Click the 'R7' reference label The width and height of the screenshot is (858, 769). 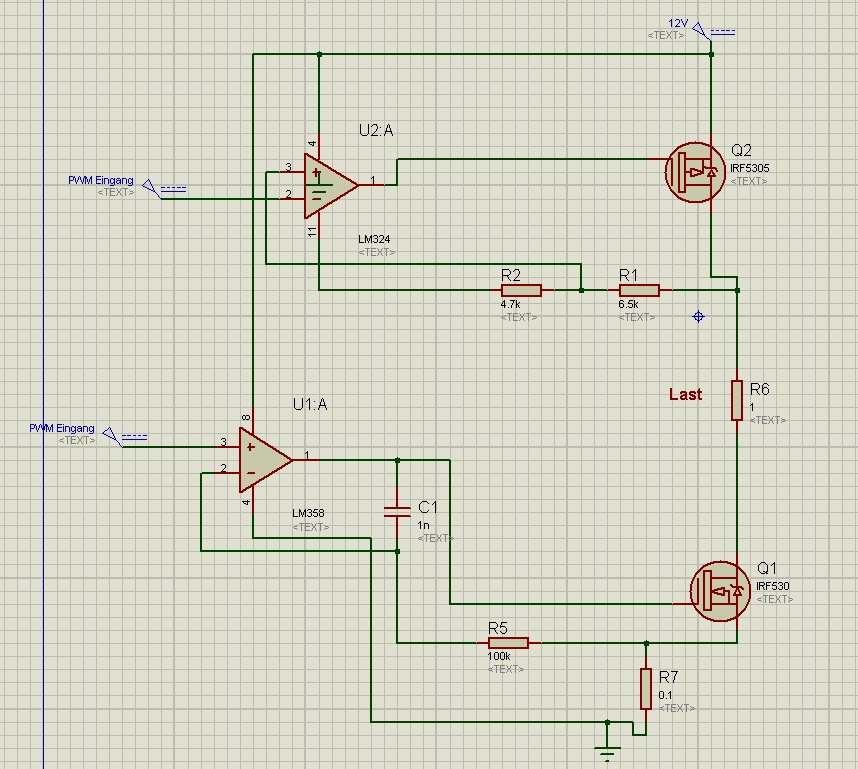668,677
